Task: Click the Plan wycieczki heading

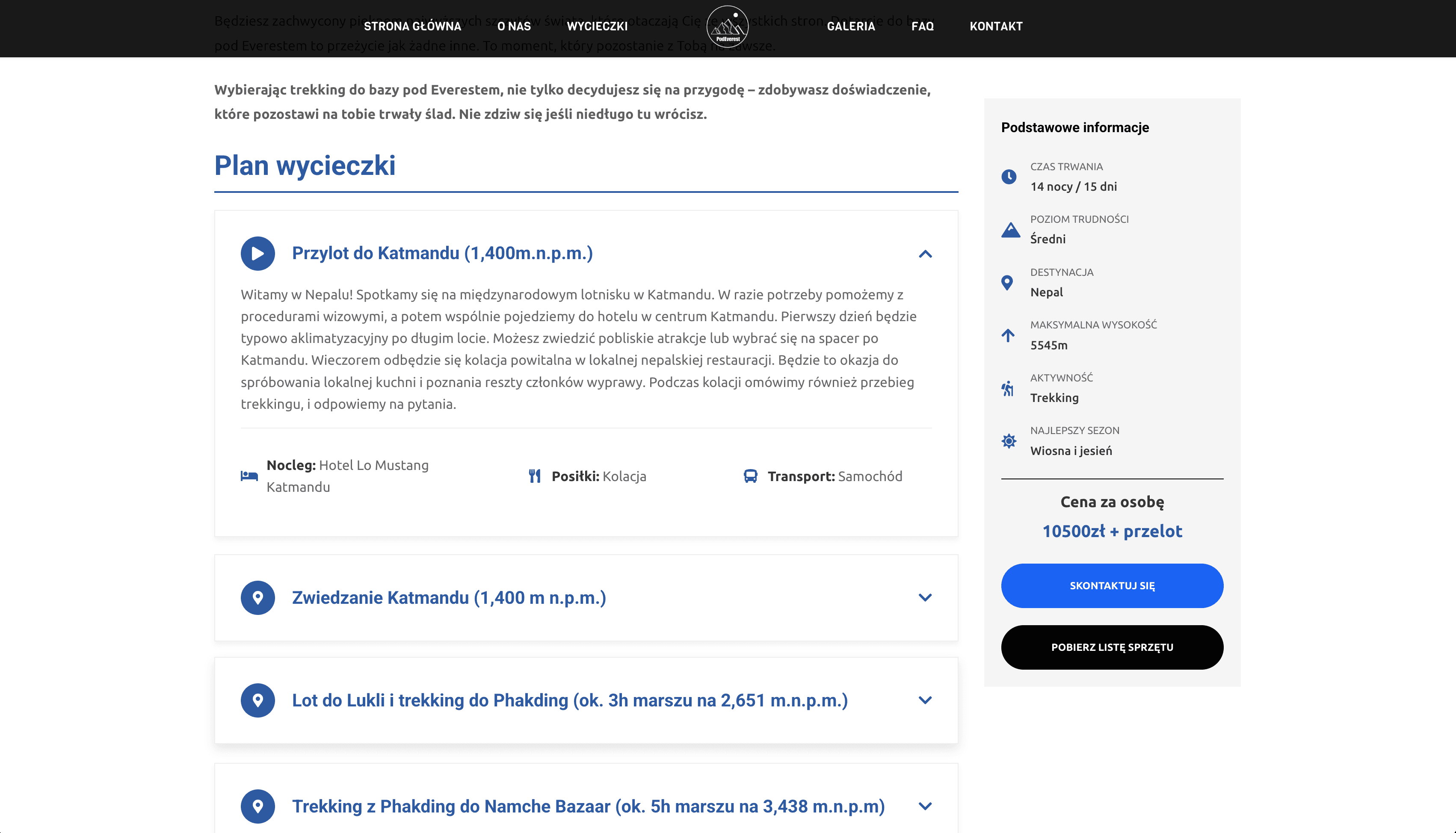Action: [x=305, y=166]
